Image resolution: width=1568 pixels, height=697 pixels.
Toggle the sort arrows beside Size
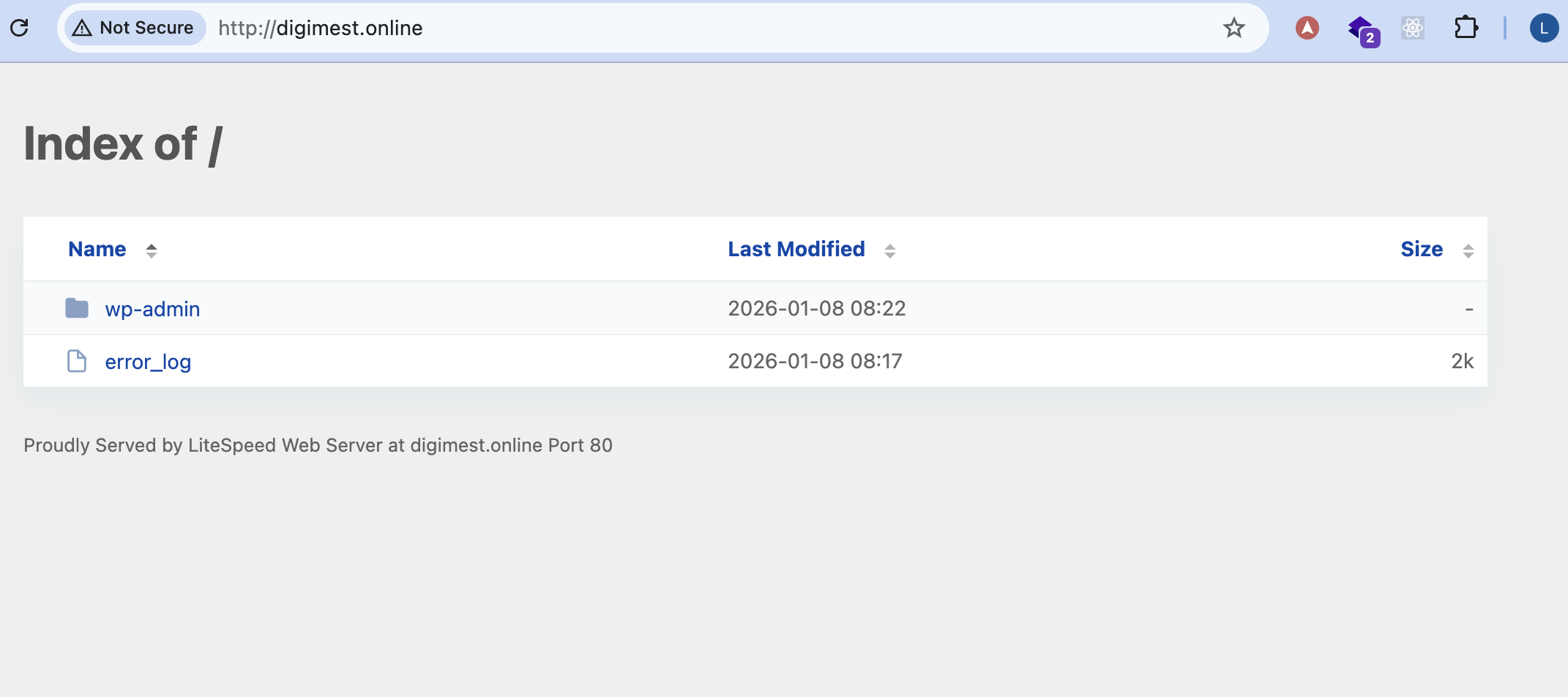(1468, 250)
